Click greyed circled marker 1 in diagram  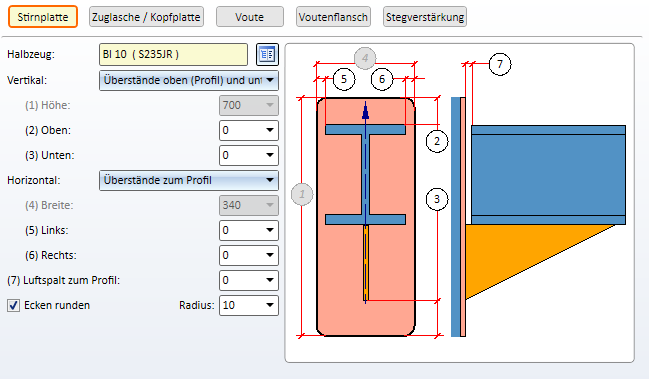(302, 194)
